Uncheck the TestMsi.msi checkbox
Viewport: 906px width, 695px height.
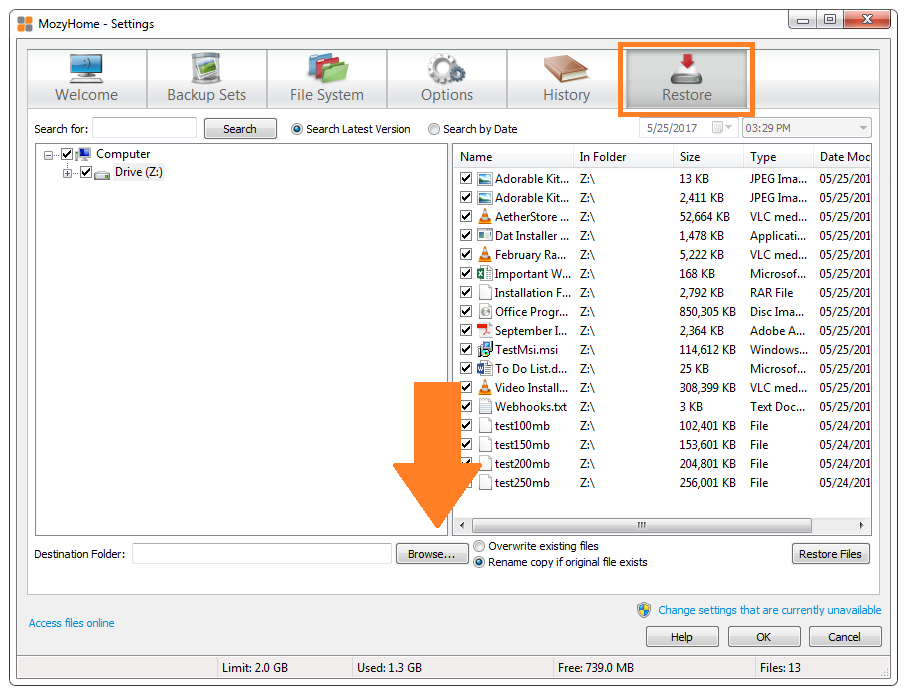(466, 349)
